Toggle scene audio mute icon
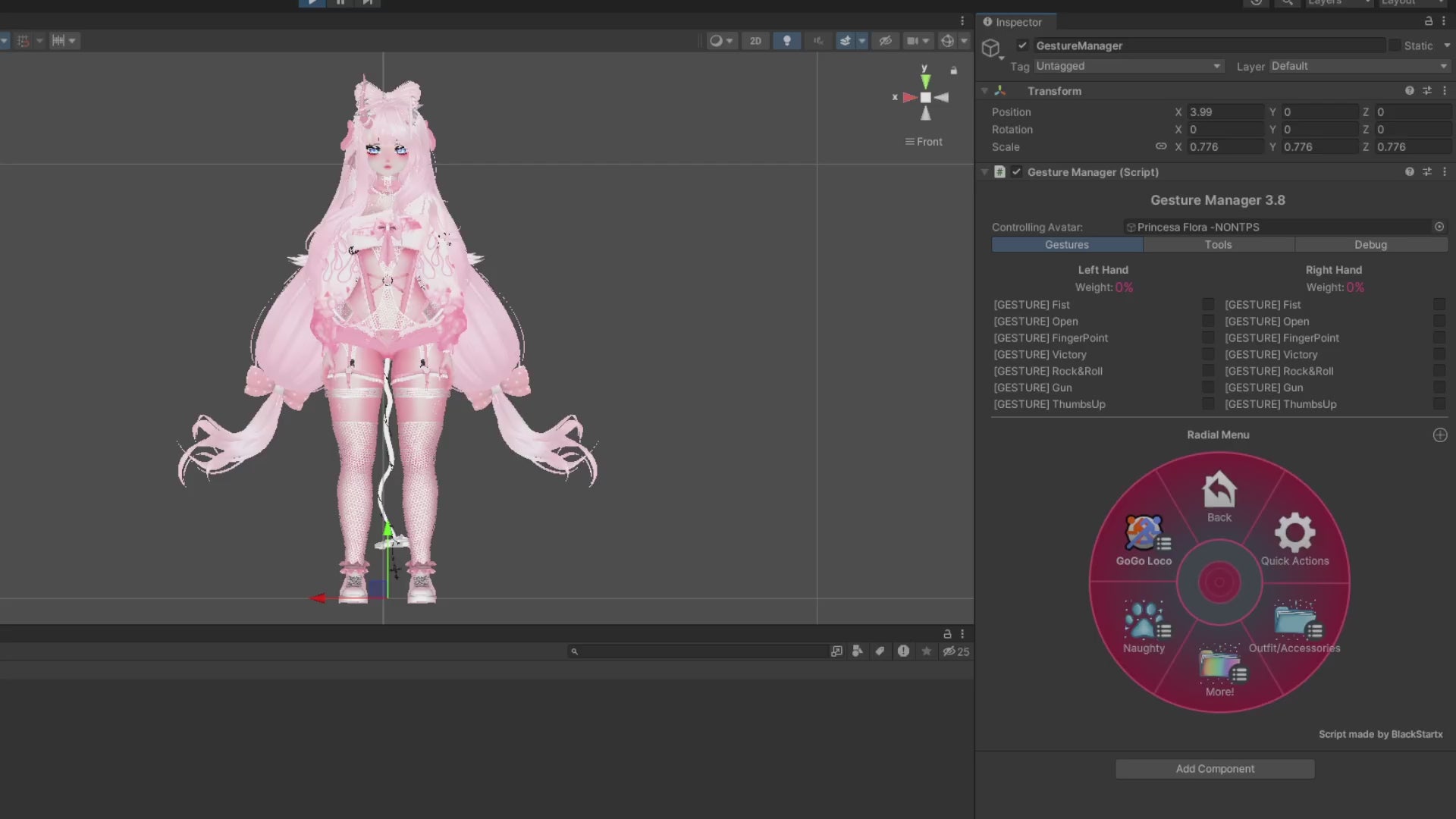 pos(818,41)
